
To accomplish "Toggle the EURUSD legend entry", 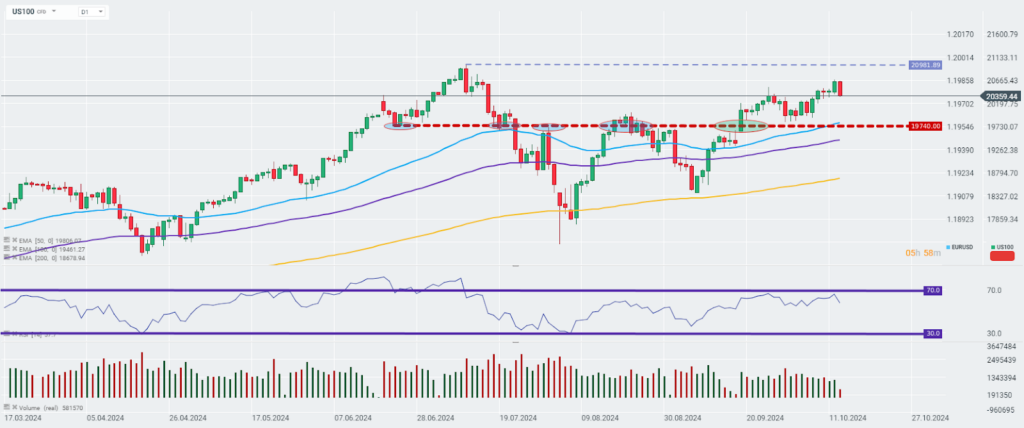I will pyautogui.click(x=960, y=247).
